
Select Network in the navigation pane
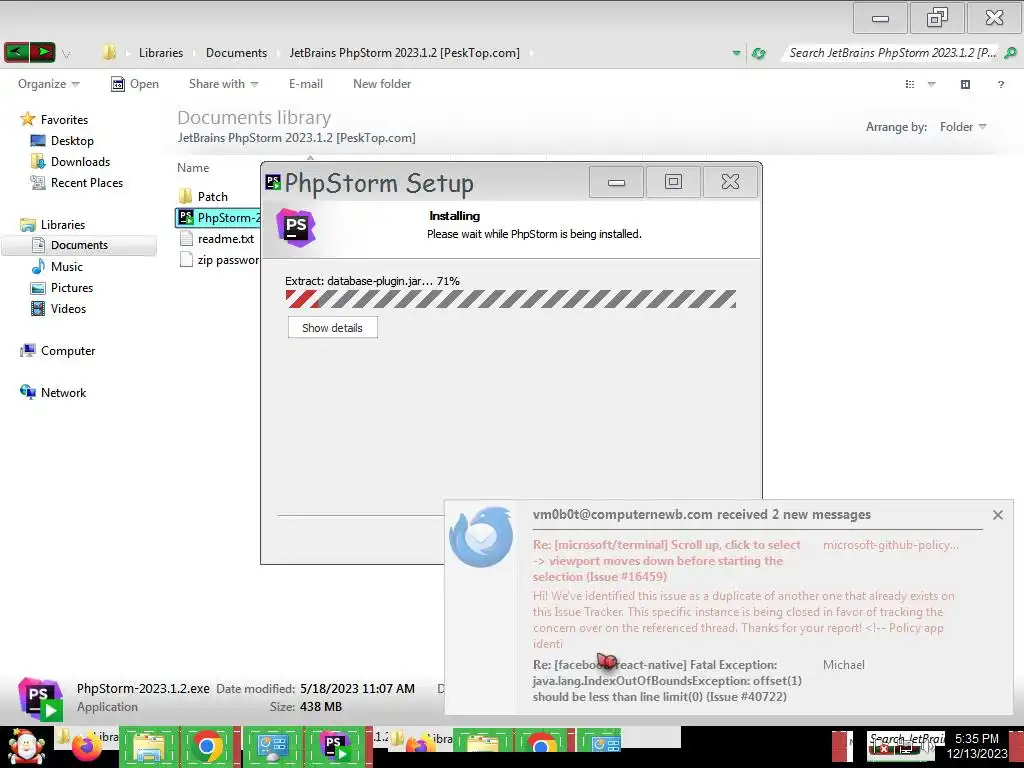point(54,392)
